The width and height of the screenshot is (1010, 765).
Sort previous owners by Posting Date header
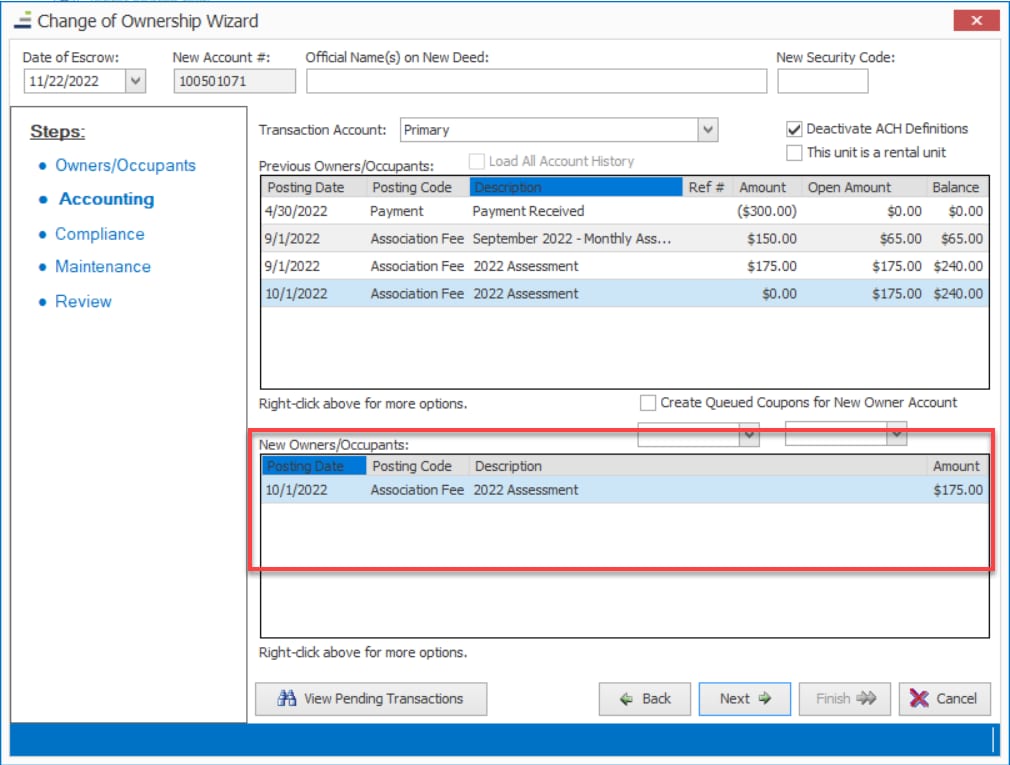(x=314, y=187)
